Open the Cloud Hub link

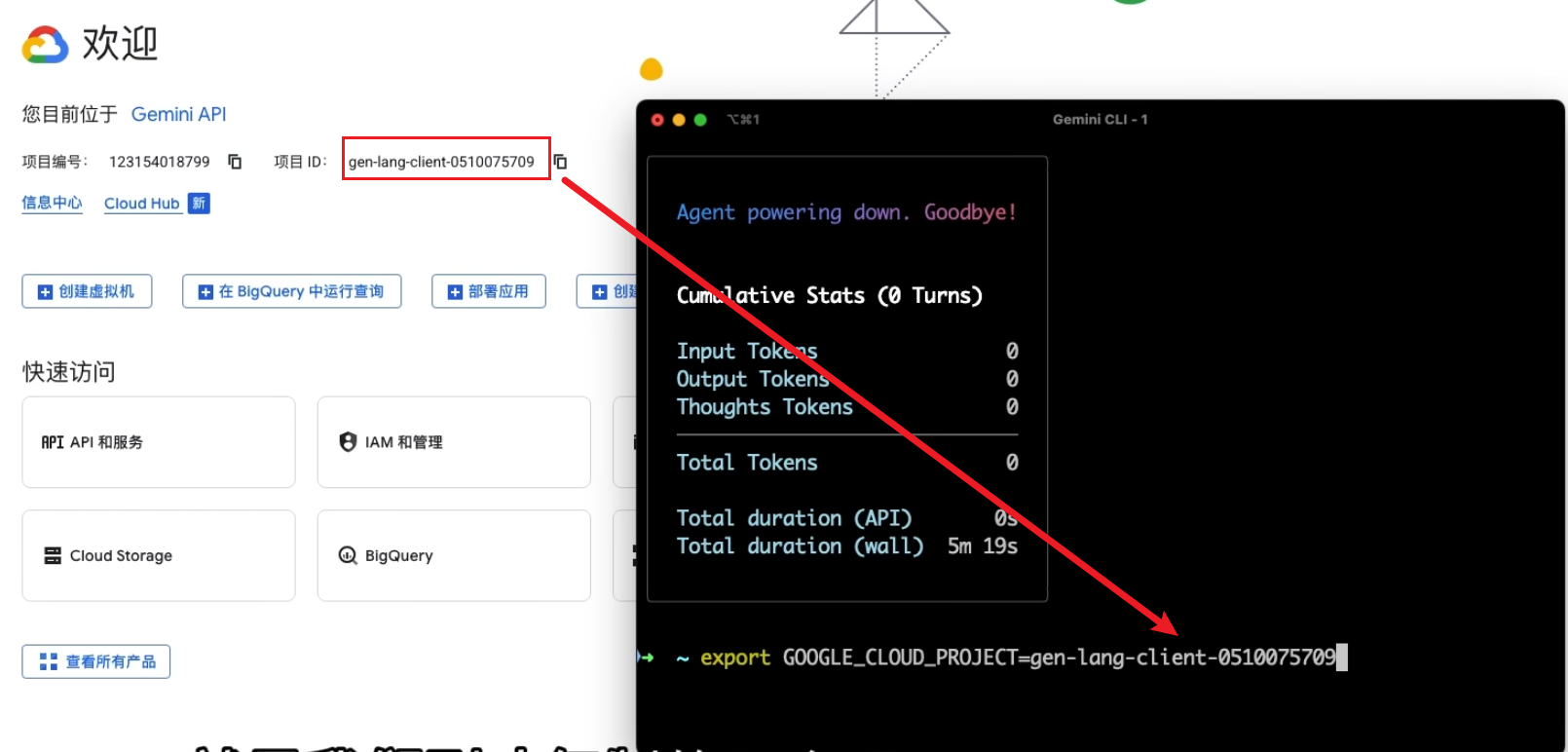tap(142, 204)
